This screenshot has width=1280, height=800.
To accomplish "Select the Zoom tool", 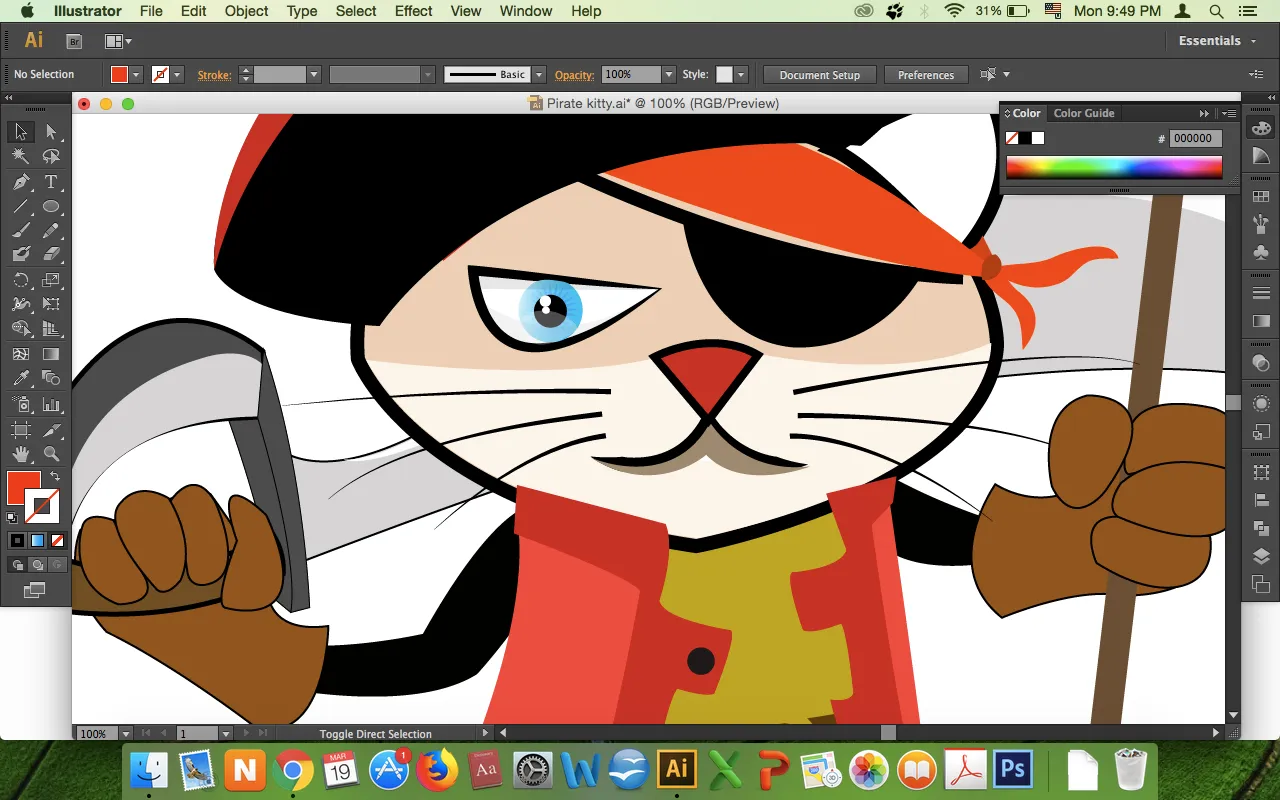I will [52, 455].
